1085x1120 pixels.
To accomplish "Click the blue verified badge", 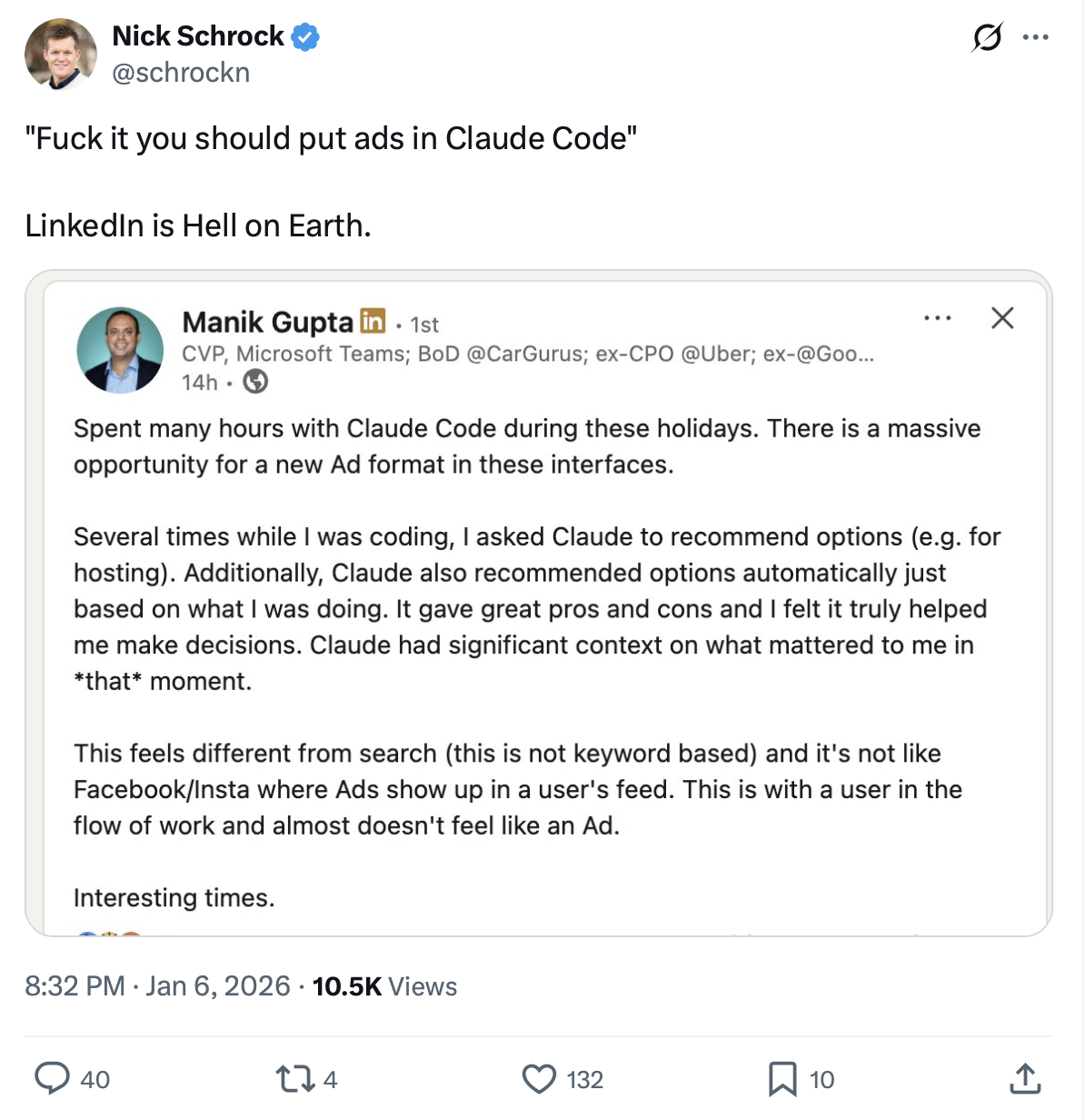I will [x=305, y=36].
